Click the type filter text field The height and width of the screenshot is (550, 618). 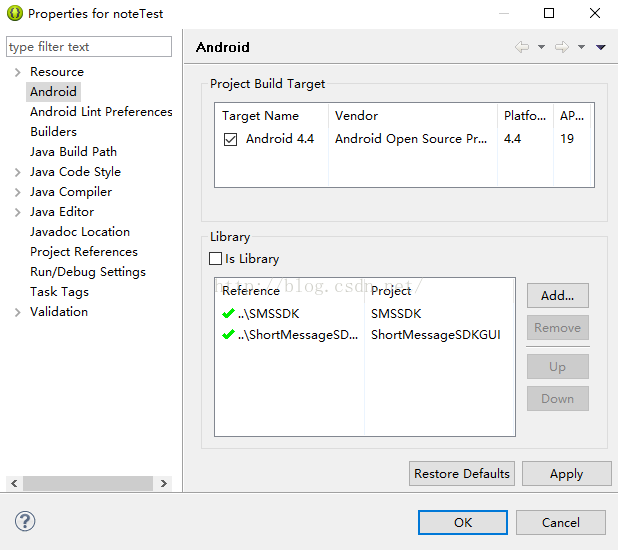pos(89,47)
